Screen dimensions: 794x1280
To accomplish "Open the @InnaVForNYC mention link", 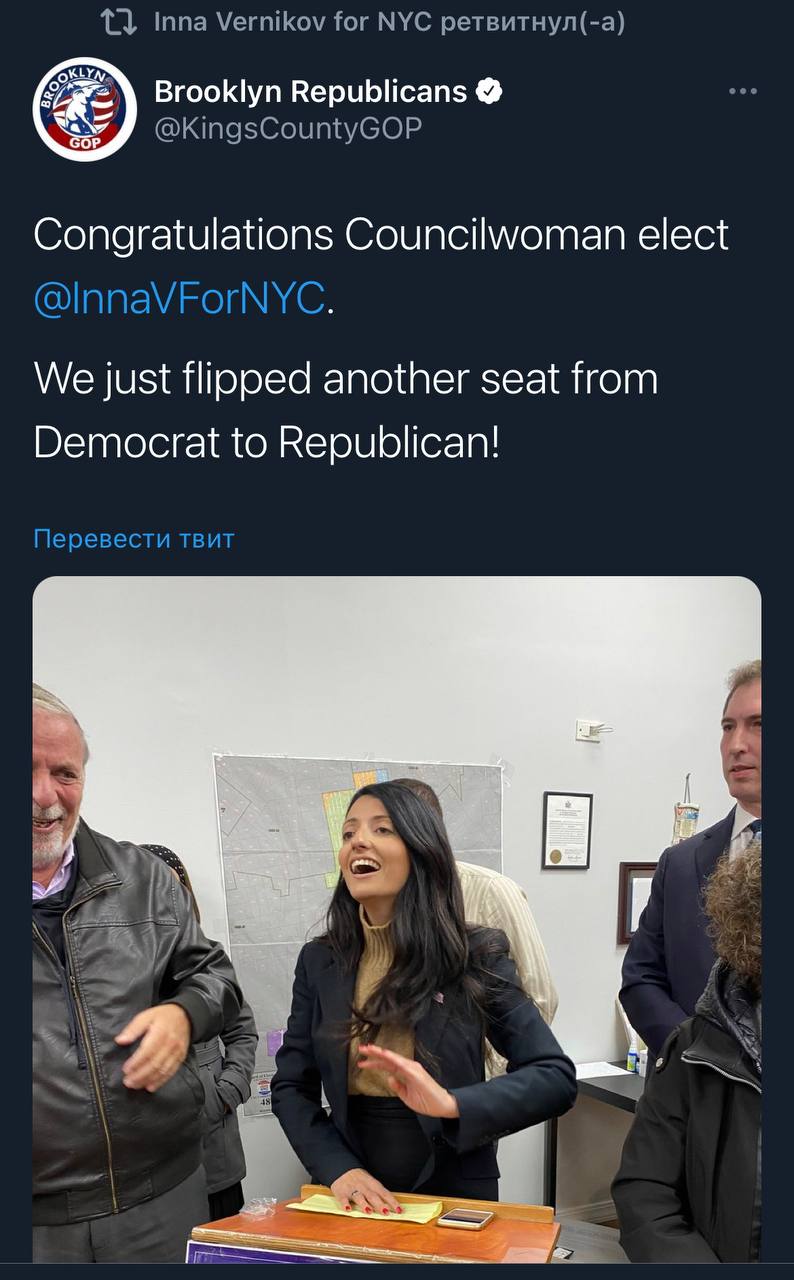I will coord(179,297).
